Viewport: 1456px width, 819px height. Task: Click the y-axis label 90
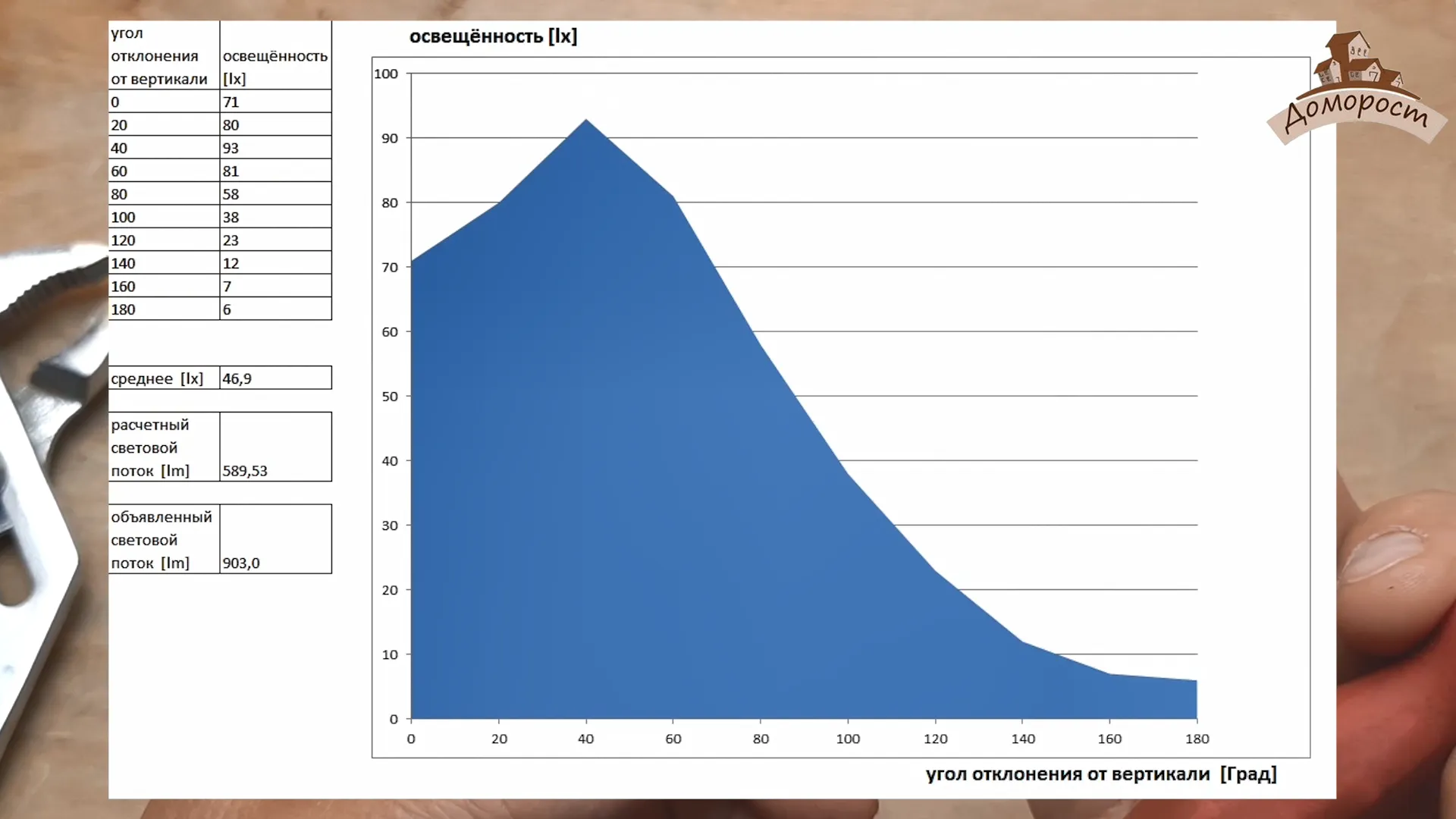(x=390, y=138)
